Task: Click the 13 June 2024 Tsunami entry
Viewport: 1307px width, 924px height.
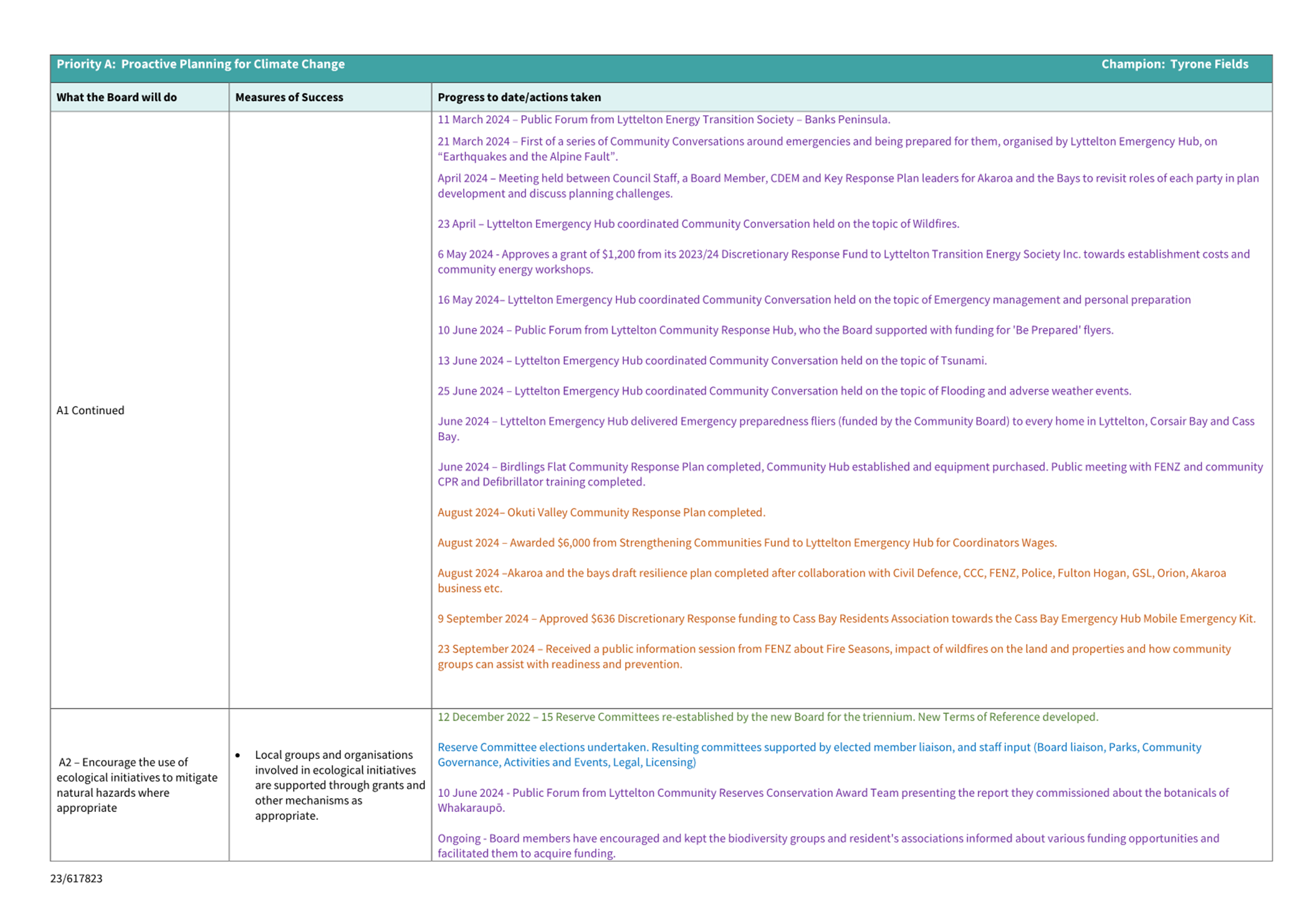Action: tap(712, 360)
